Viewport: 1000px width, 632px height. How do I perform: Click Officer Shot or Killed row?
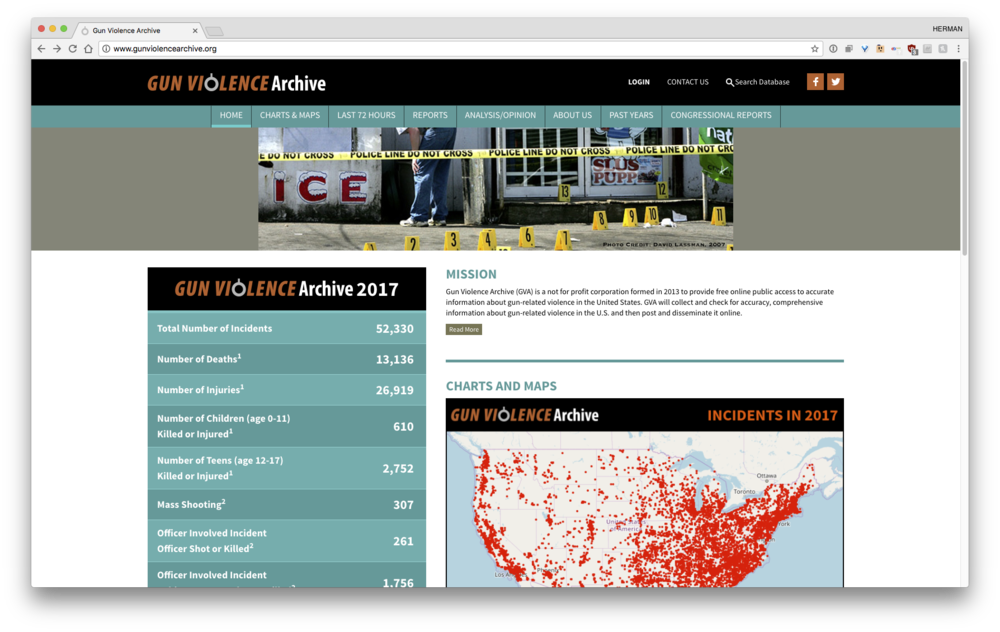pyautogui.click(x=286, y=541)
